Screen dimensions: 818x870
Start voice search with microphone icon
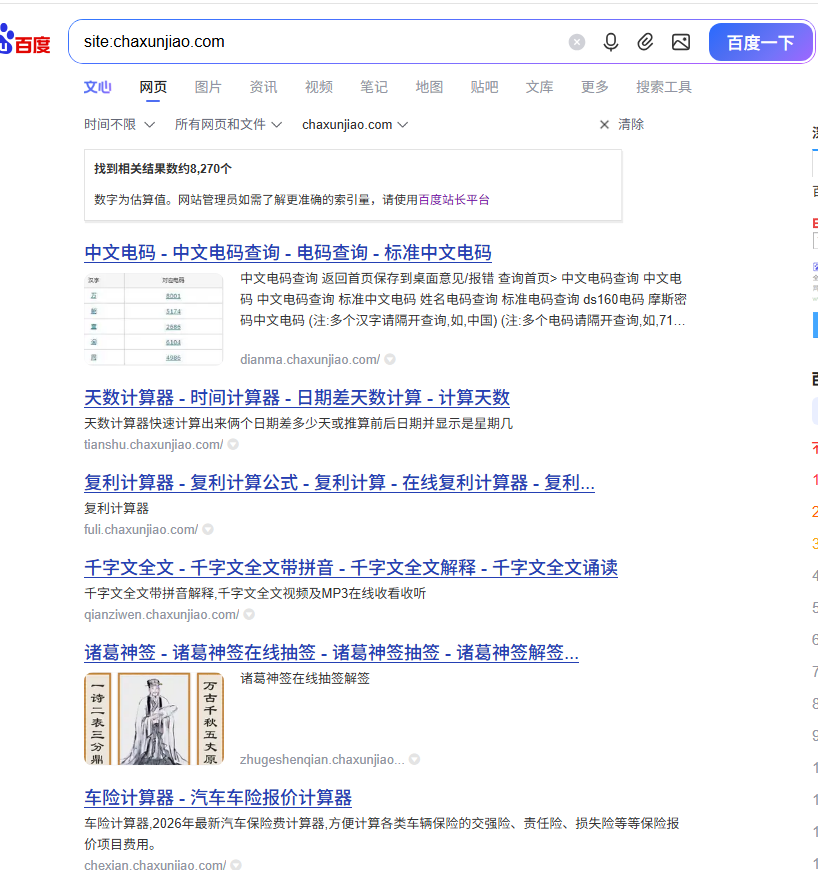tap(610, 42)
